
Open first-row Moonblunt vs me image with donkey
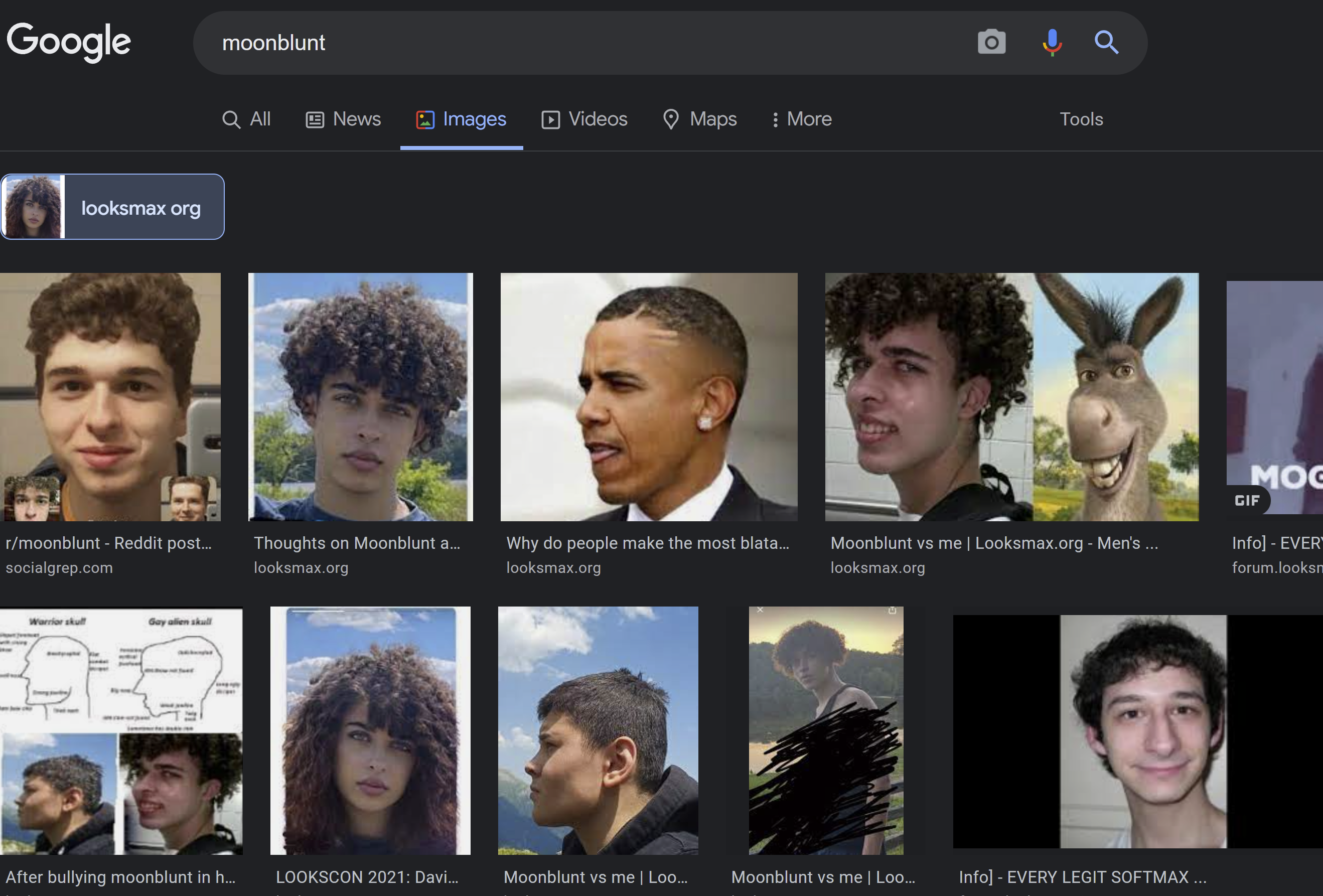pos(1011,397)
